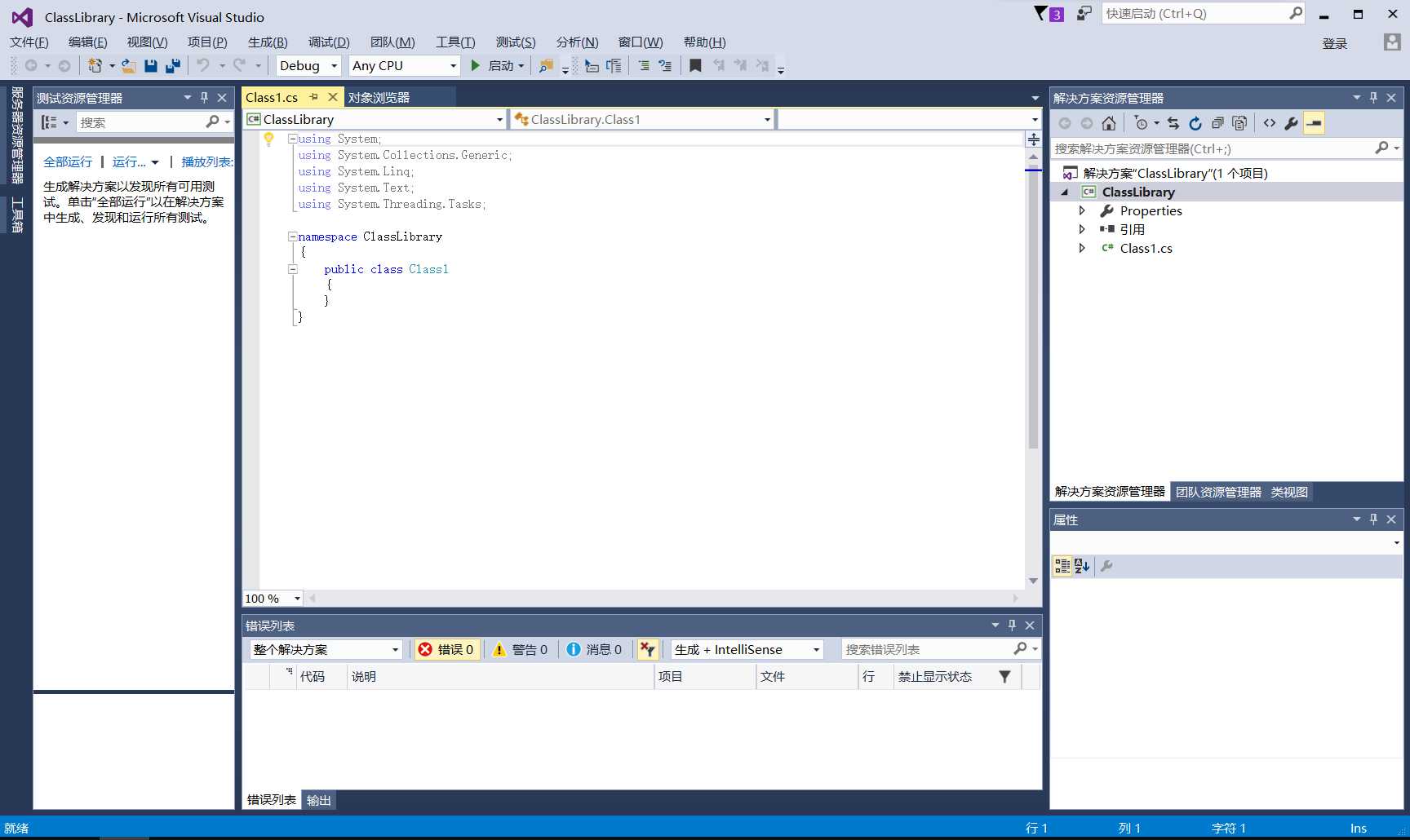The width and height of the screenshot is (1410, 840).
Task: Toggle Preview Selected Items highlighted icon
Action: [1314, 123]
